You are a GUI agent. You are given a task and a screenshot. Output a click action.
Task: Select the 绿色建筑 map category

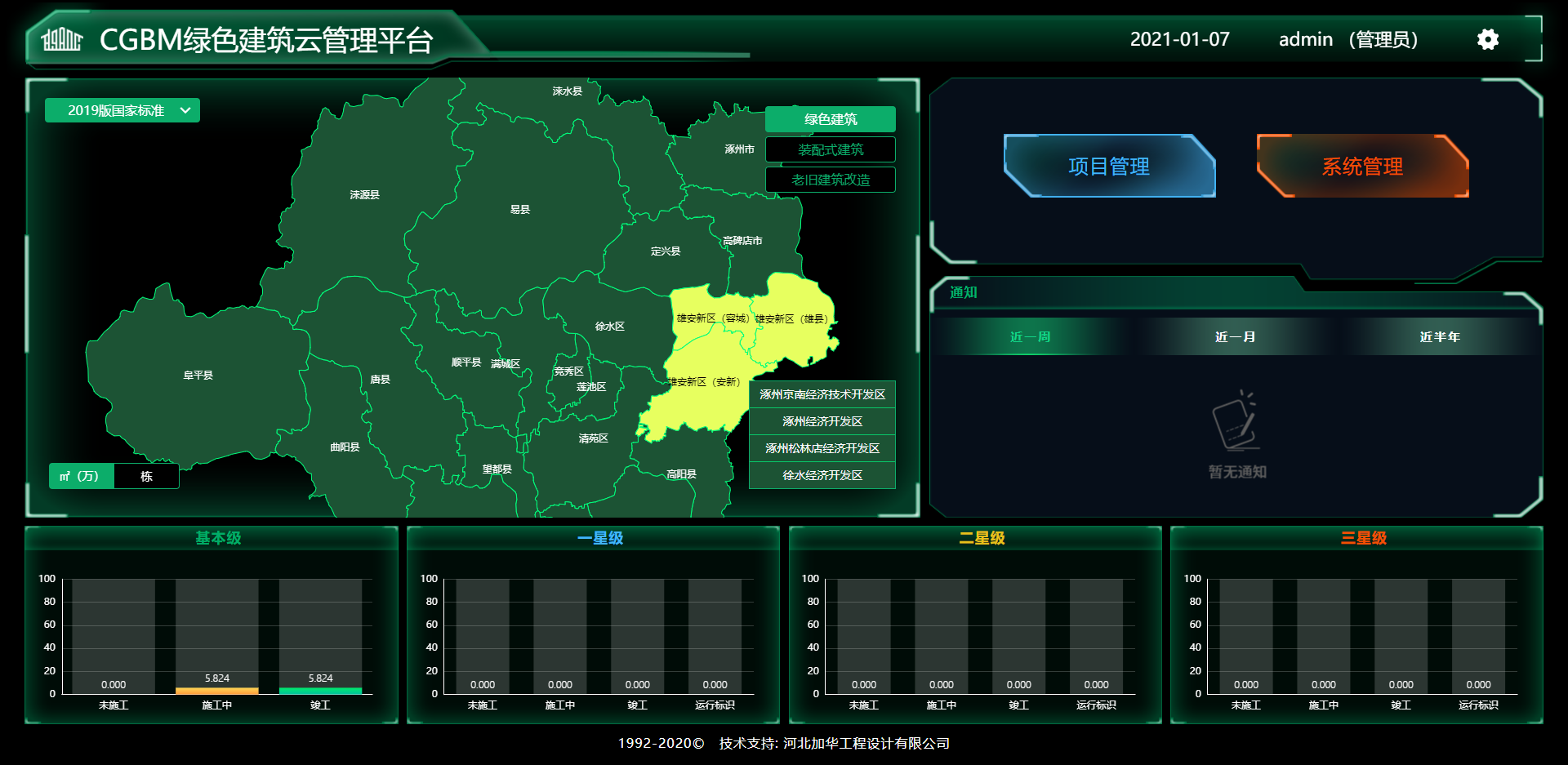coord(830,119)
